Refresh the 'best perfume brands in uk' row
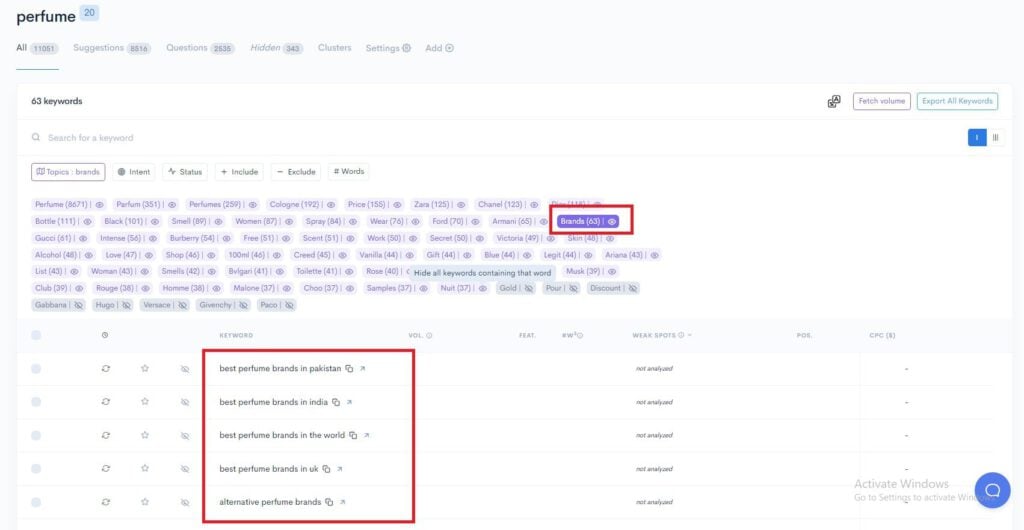 click(106, 469)
